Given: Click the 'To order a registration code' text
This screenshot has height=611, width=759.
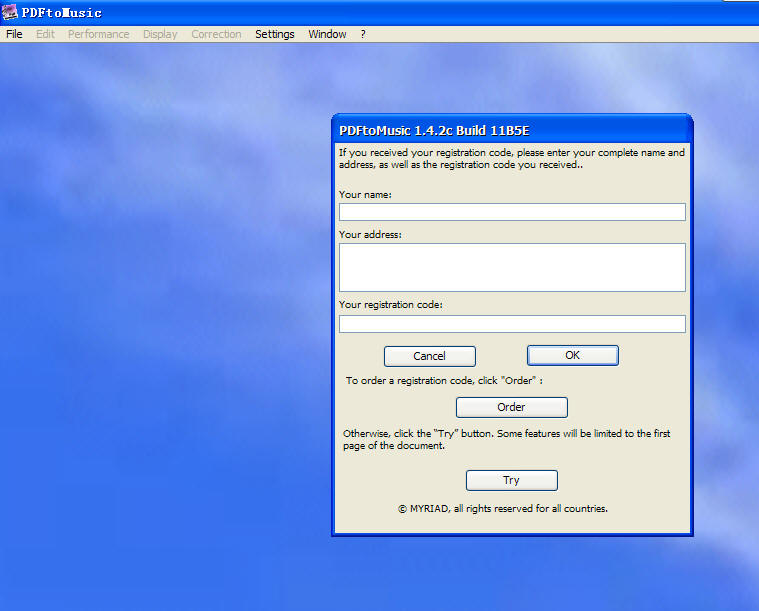Looking at the screenshot, I should point(444,381).
